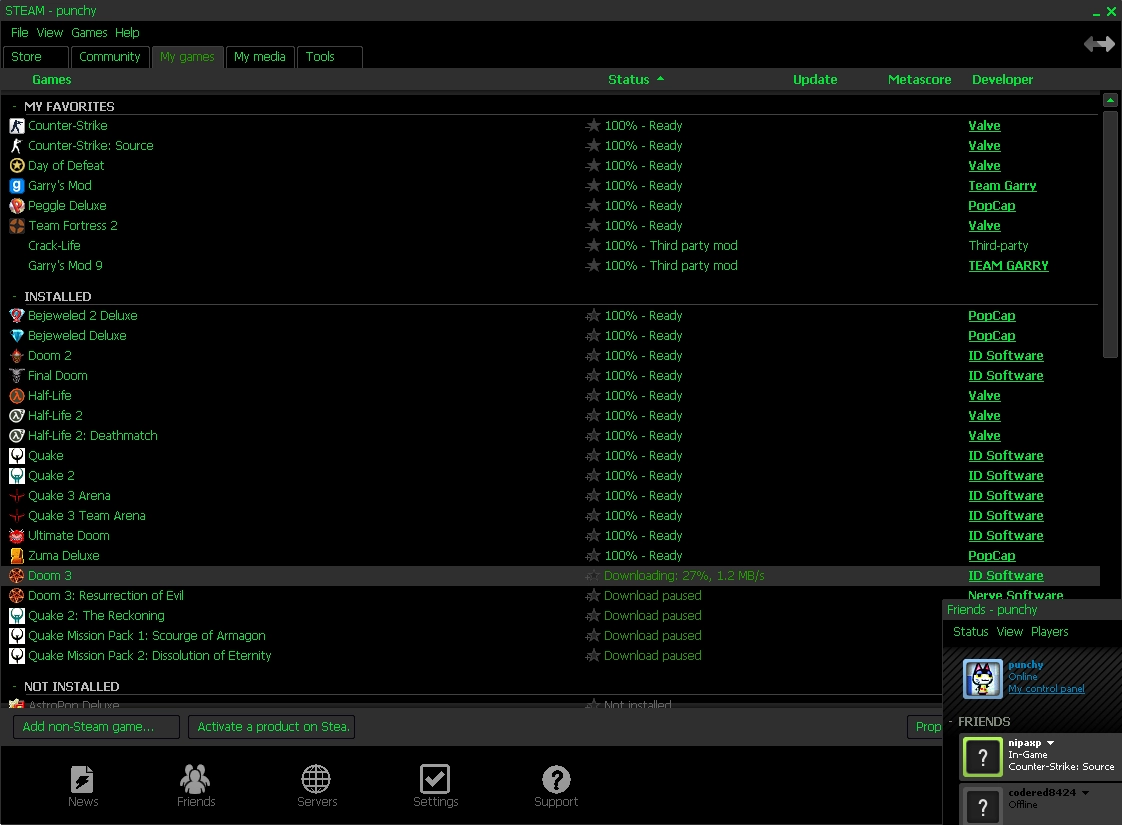Image resolution: width=1122 pixels, height=825 pixels.
Task: Toggle favorite star for Bejeweled 2 Deluxe
Action: tap(592, 316)
